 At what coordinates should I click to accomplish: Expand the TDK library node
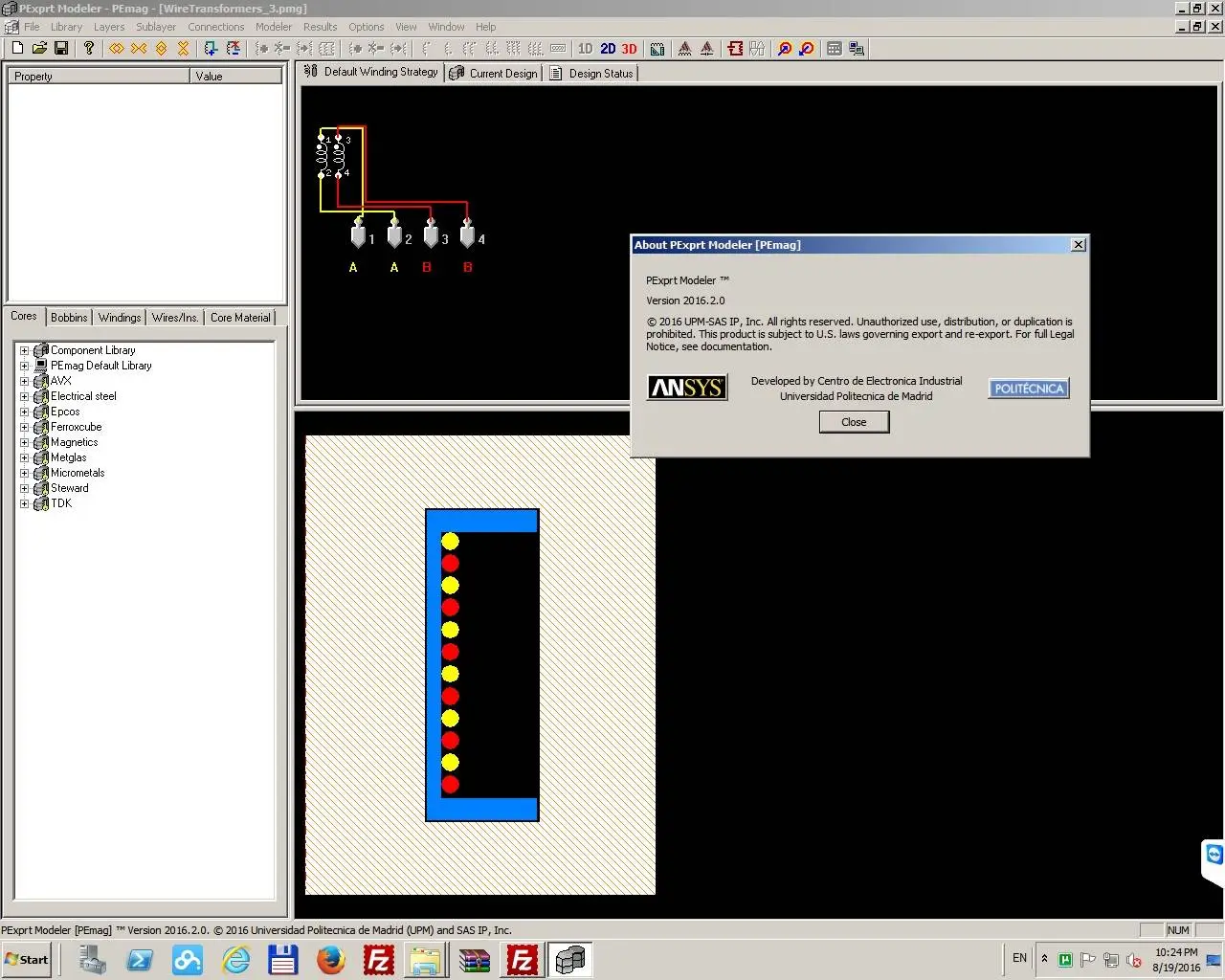pos(24,503)
